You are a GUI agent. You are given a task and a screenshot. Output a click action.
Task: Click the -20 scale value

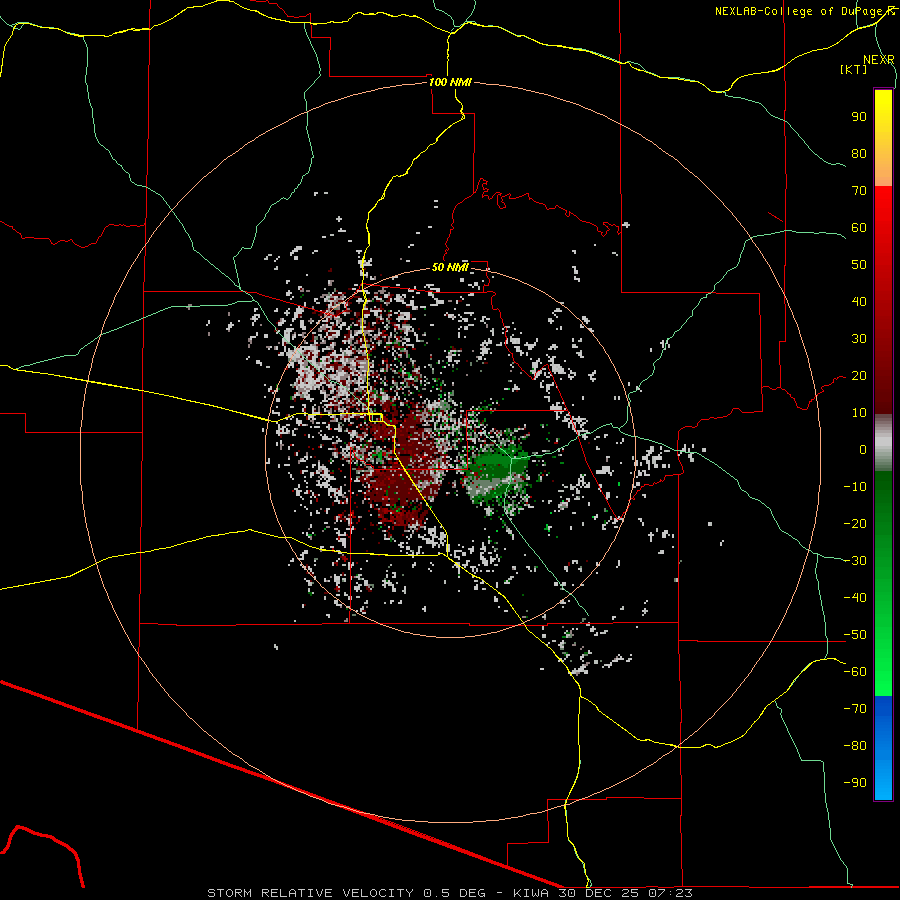click(855, 523)
